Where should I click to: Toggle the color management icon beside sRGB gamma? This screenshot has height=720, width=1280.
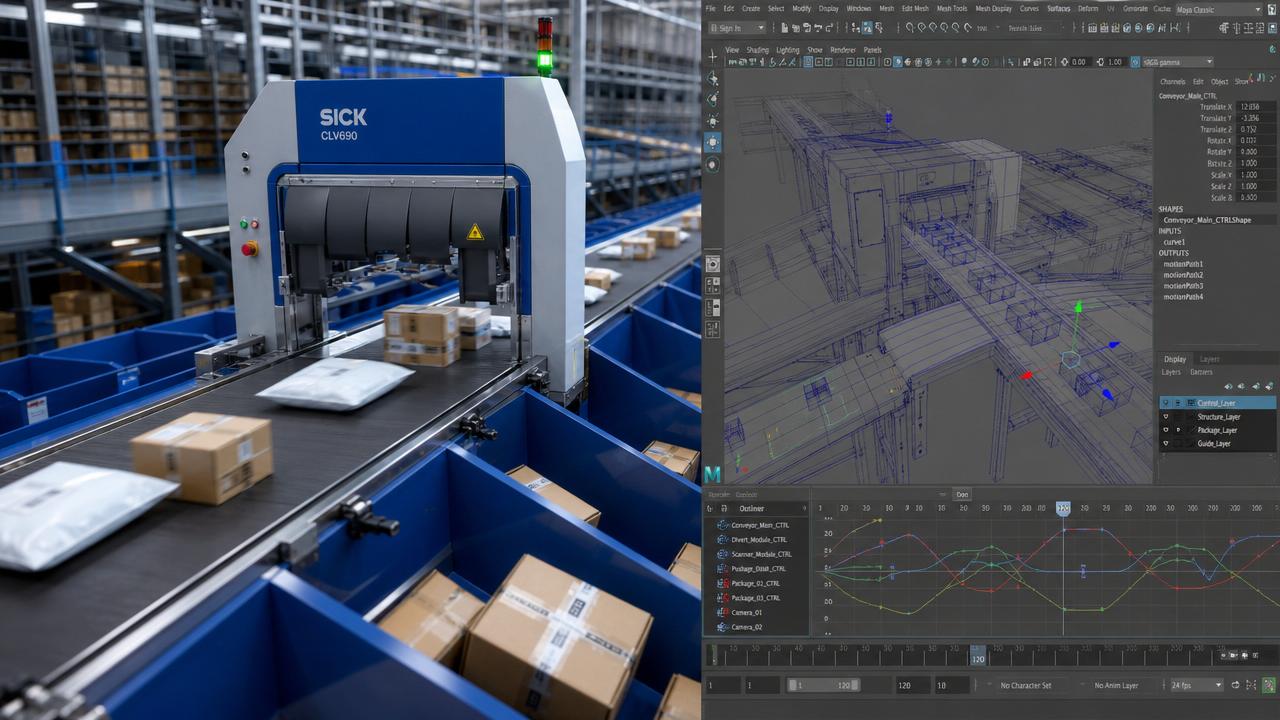coord(1135,62)
